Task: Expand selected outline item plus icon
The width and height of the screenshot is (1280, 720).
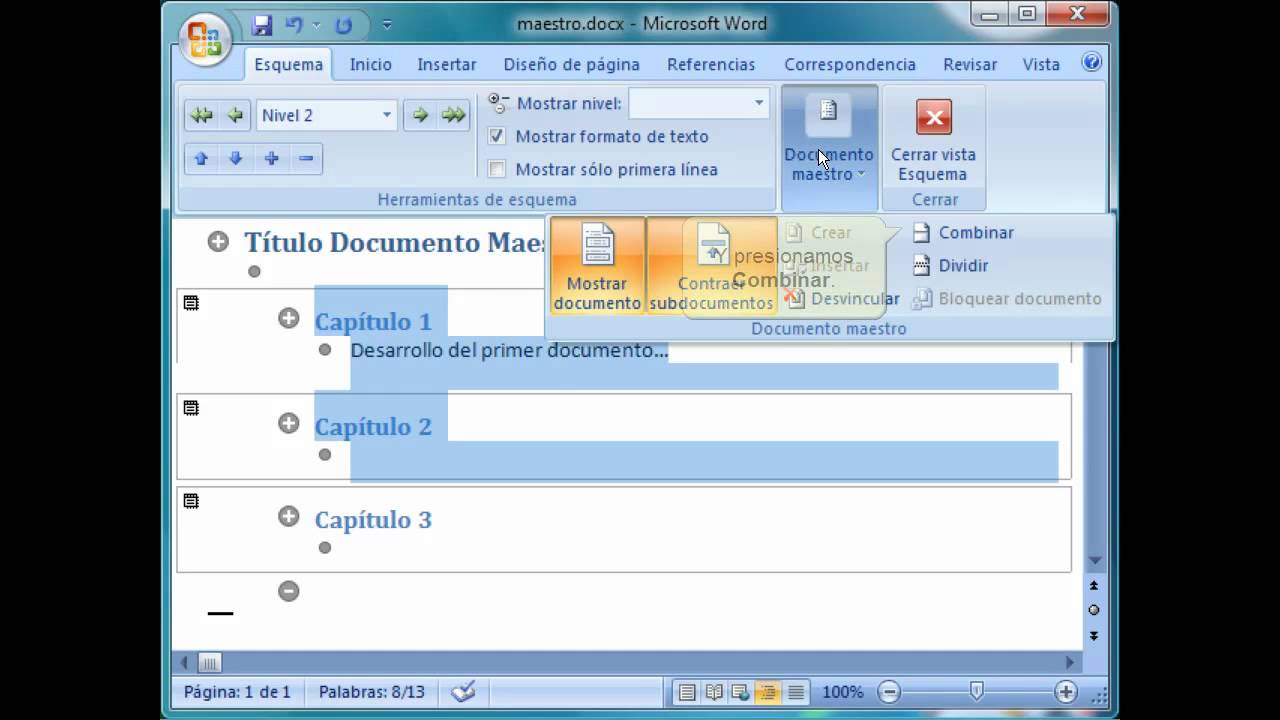Action: [271, 158]
